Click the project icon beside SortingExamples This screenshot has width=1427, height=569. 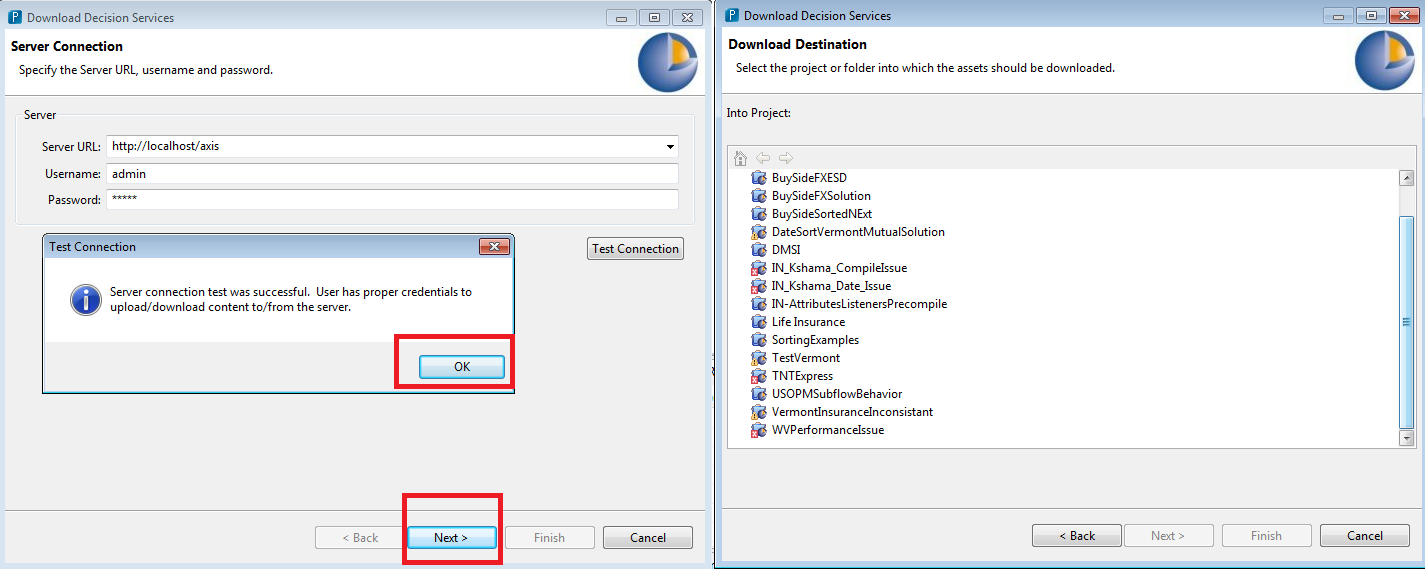(x=759, y=340)
